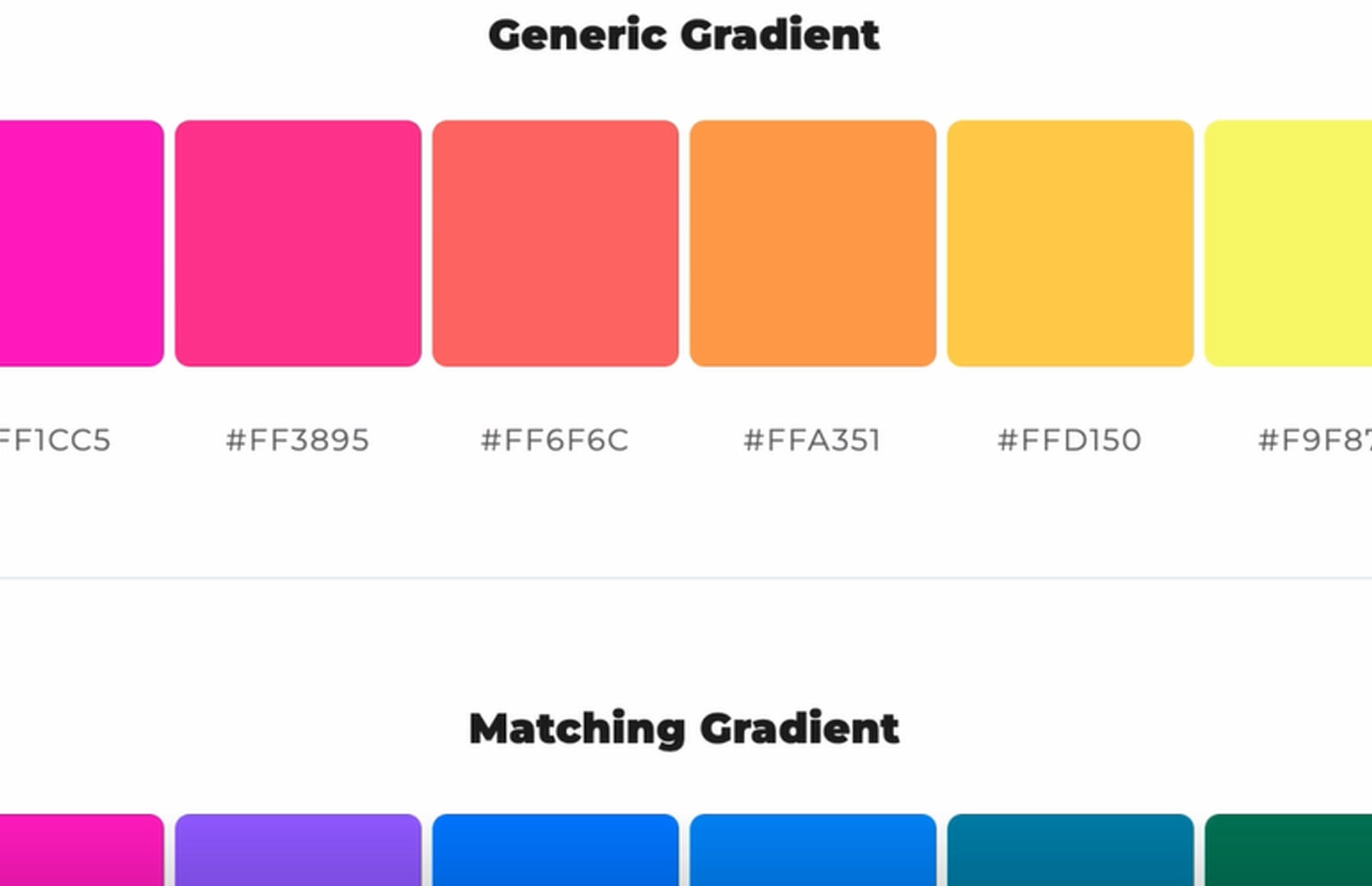Click the #FFA351 hex code text
This screenshot has width=1372, height=886.
(812, 440)
